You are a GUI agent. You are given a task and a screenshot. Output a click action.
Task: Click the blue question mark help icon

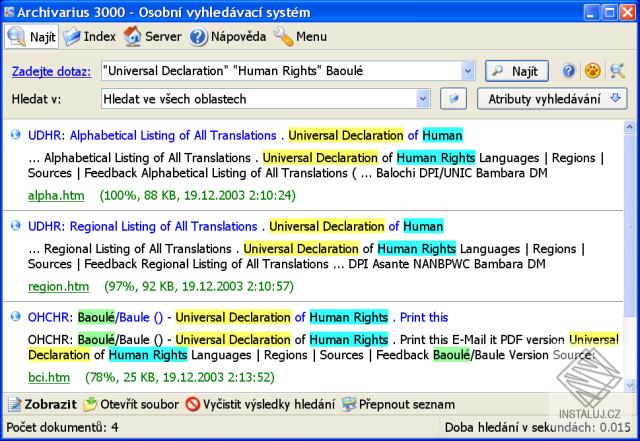coord(568,71)
